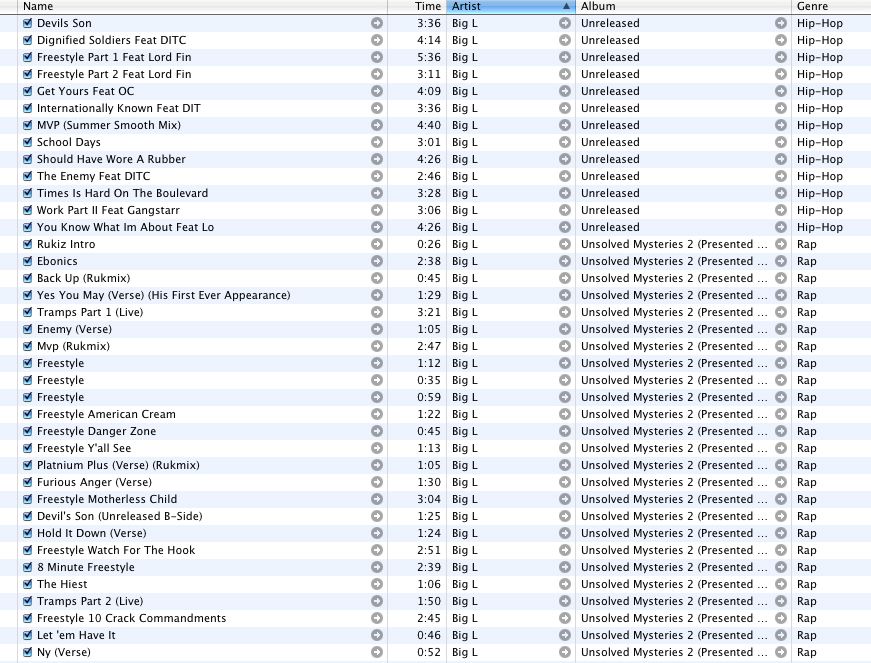The width and height of the screenshot is (871, 663).
Task: Click the 5:36 time value
Action: click(x=429, y=57)
